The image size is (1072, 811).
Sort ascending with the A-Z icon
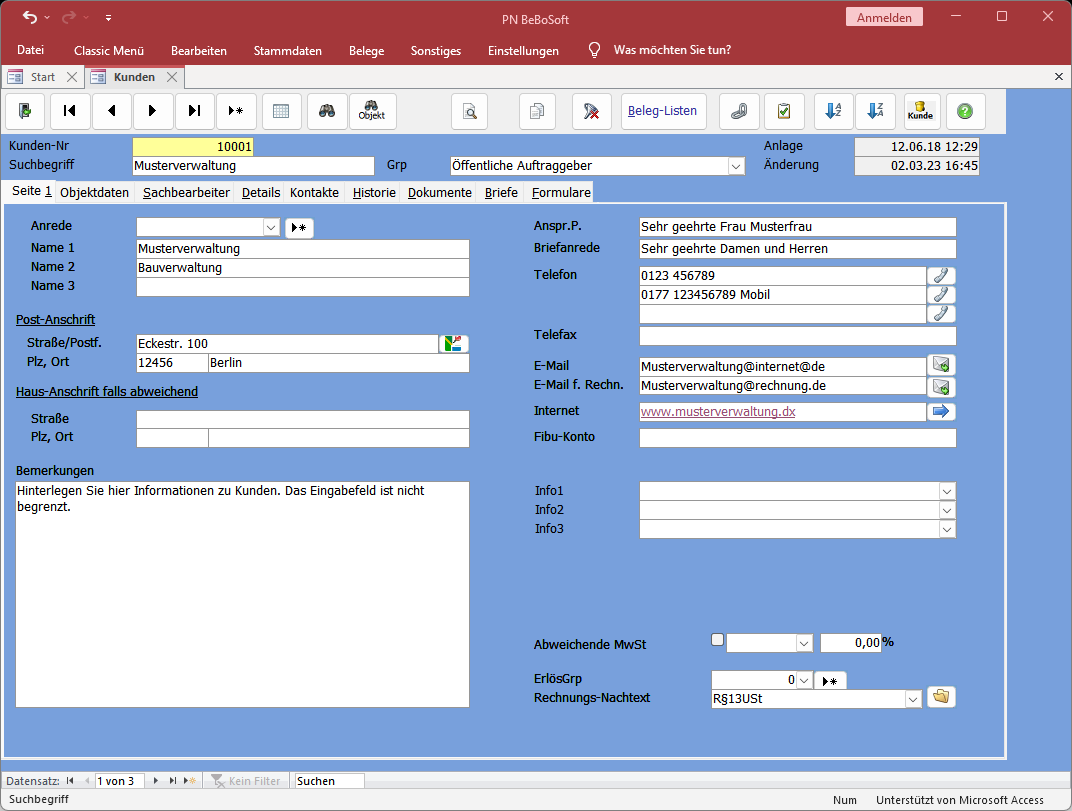click(x=832, y=112)
